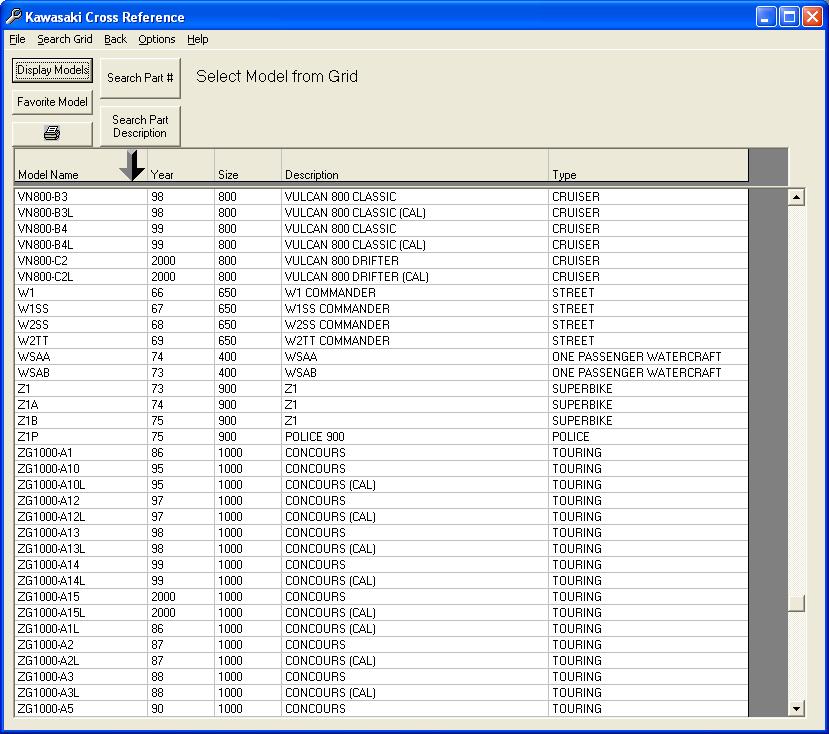This screenshot has width=829, height=734.
Task: Click Search Part Description button
Action: pos(140,126)
